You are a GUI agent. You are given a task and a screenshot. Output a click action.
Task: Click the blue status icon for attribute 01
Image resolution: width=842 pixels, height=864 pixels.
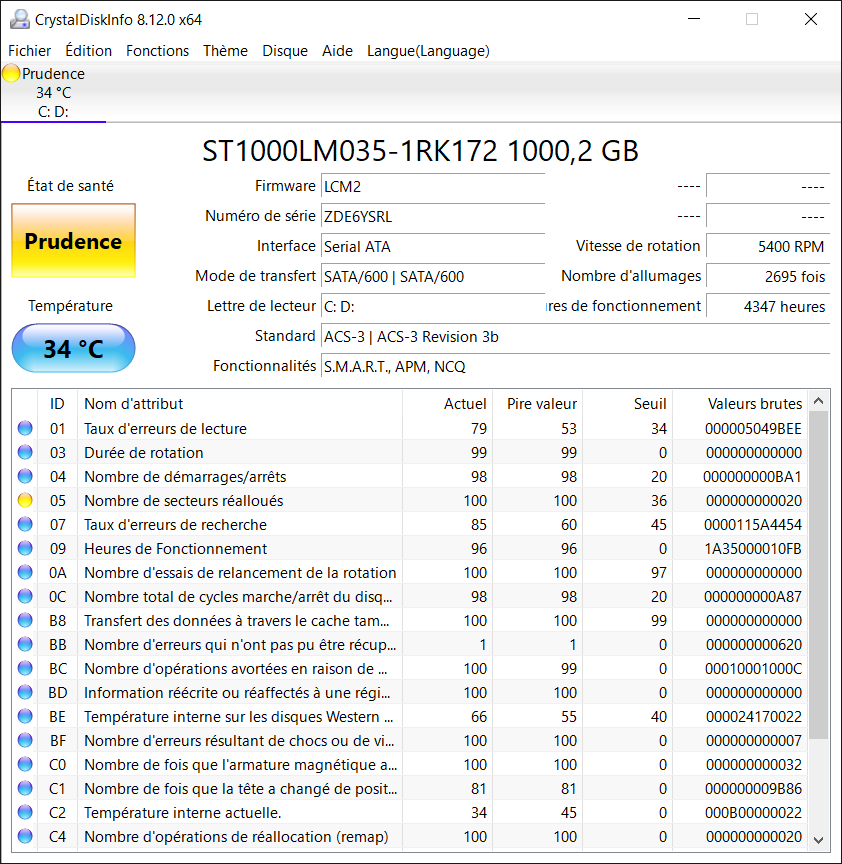point(25,428)
